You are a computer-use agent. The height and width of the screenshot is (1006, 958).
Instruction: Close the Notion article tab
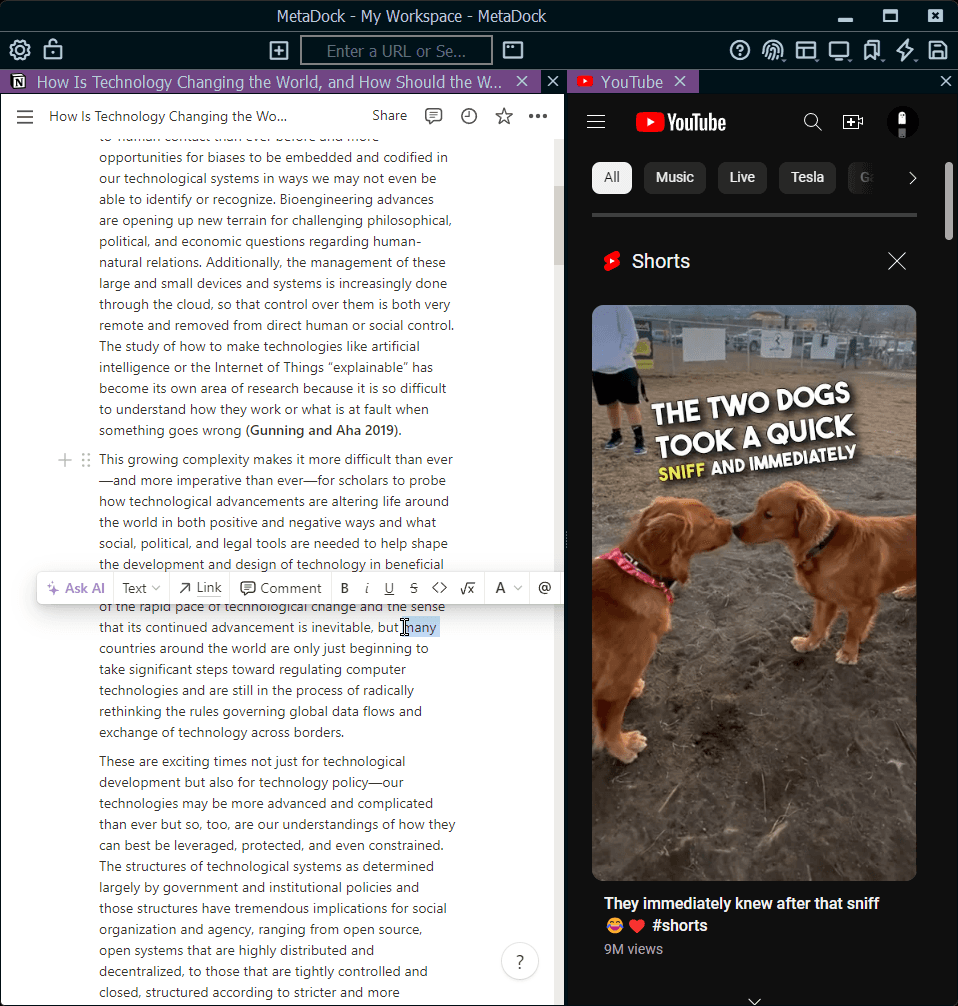[522, 81]
